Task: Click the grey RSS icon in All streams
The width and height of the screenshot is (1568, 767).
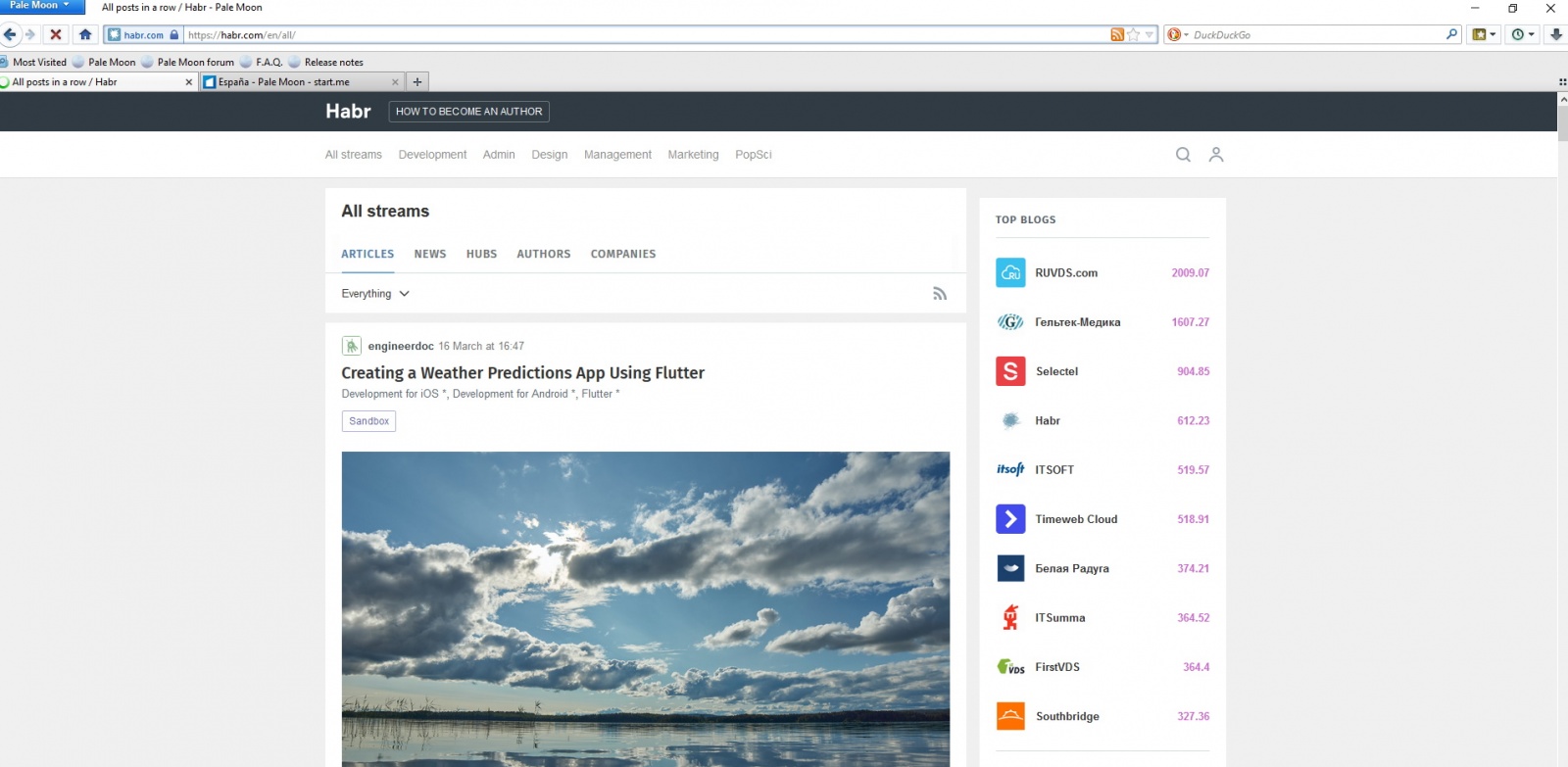Action: click(940, 294)
